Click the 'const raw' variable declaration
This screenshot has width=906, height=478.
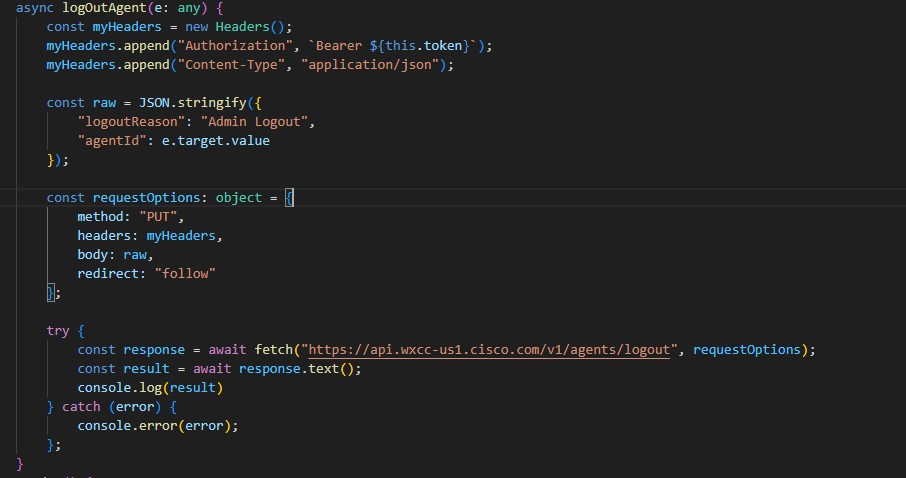[81, 102]
